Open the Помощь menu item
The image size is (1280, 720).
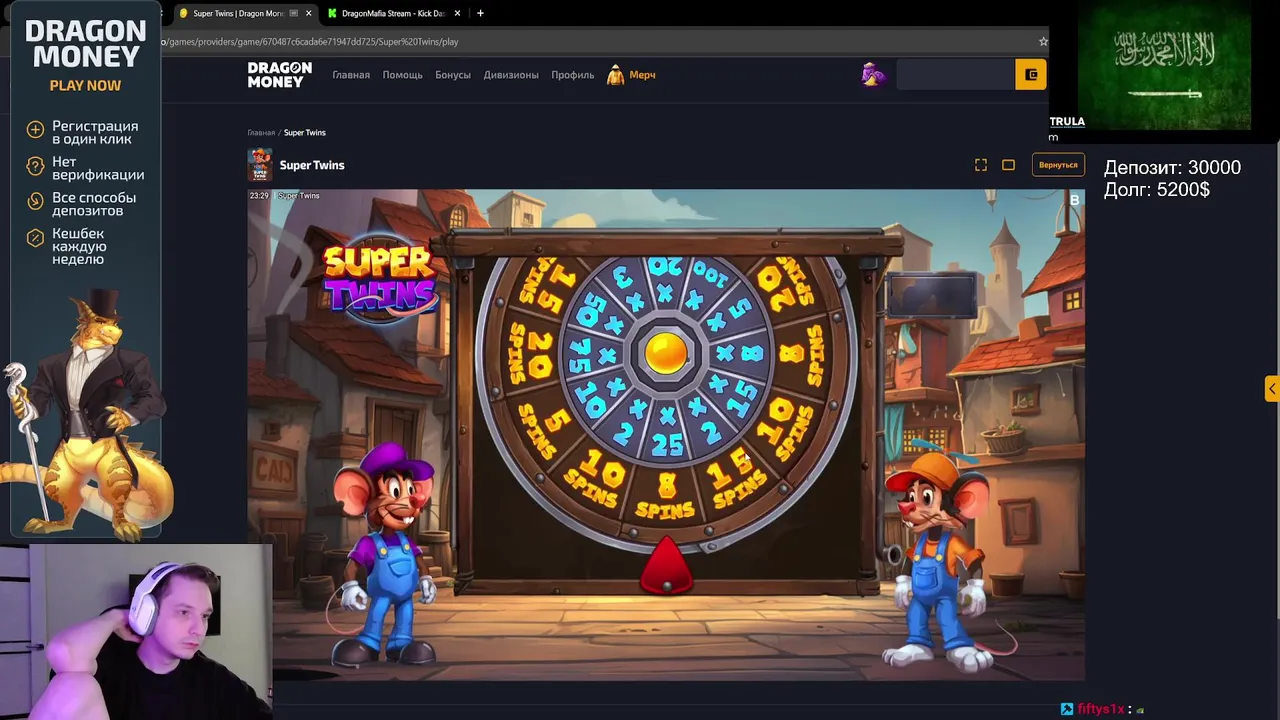(x=402, y=75)
